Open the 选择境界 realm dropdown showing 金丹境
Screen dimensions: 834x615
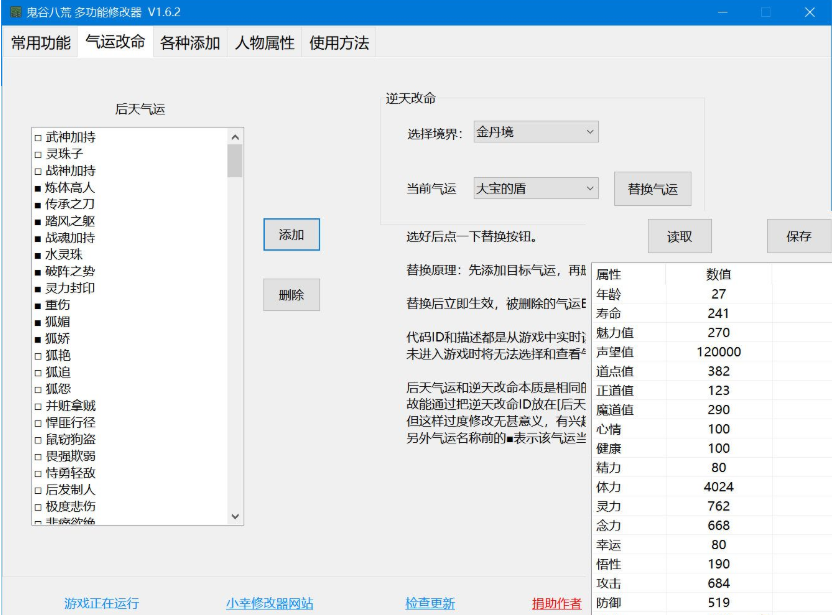[536, 131]
